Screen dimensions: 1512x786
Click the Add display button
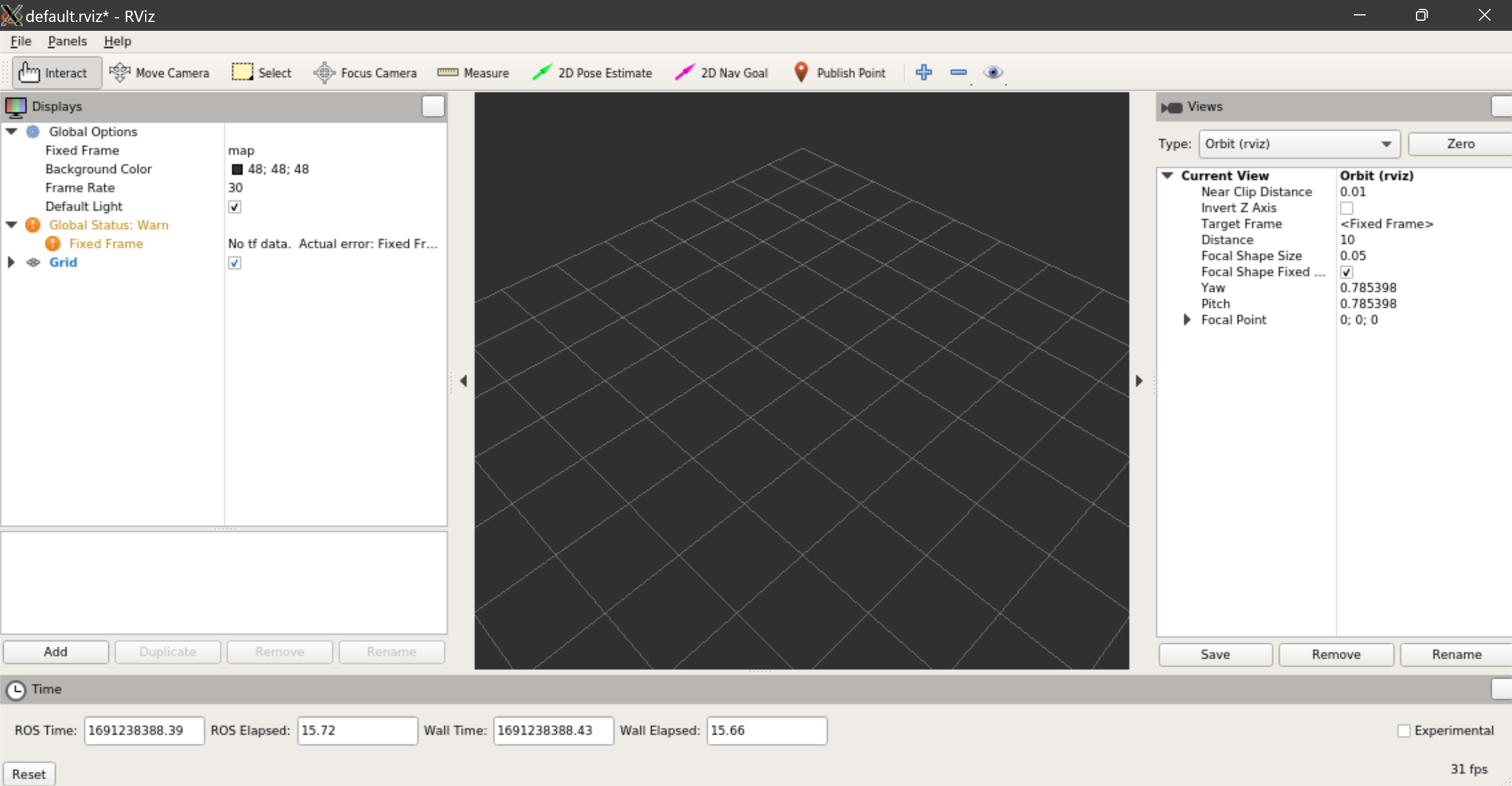click(x=56, y=651)
